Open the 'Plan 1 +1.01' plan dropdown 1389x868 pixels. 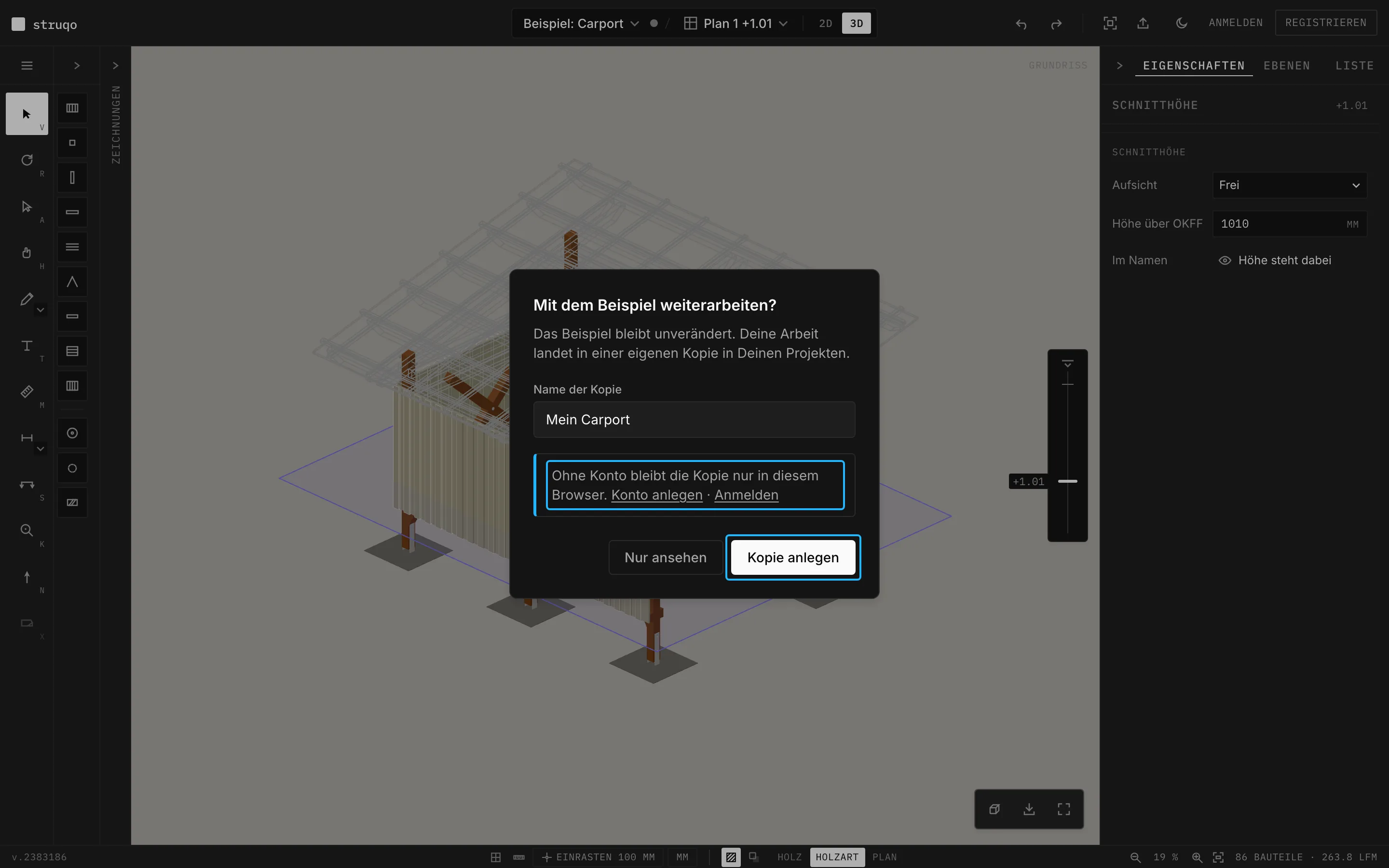[x=736, y=24]
